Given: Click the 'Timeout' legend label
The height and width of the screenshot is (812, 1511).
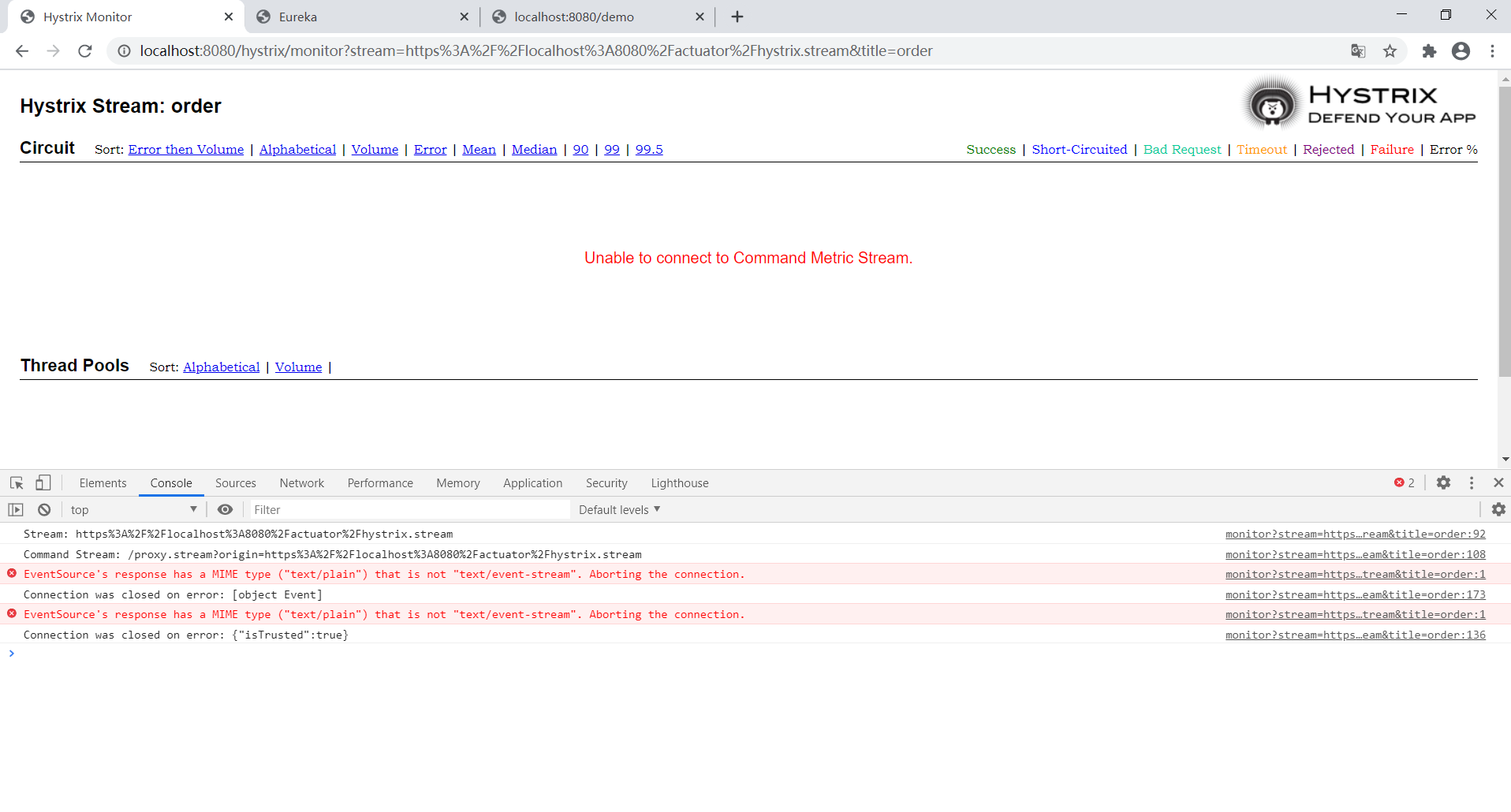Looking at the screenshot, I should pyautogui.click(x=1262, y=150).
